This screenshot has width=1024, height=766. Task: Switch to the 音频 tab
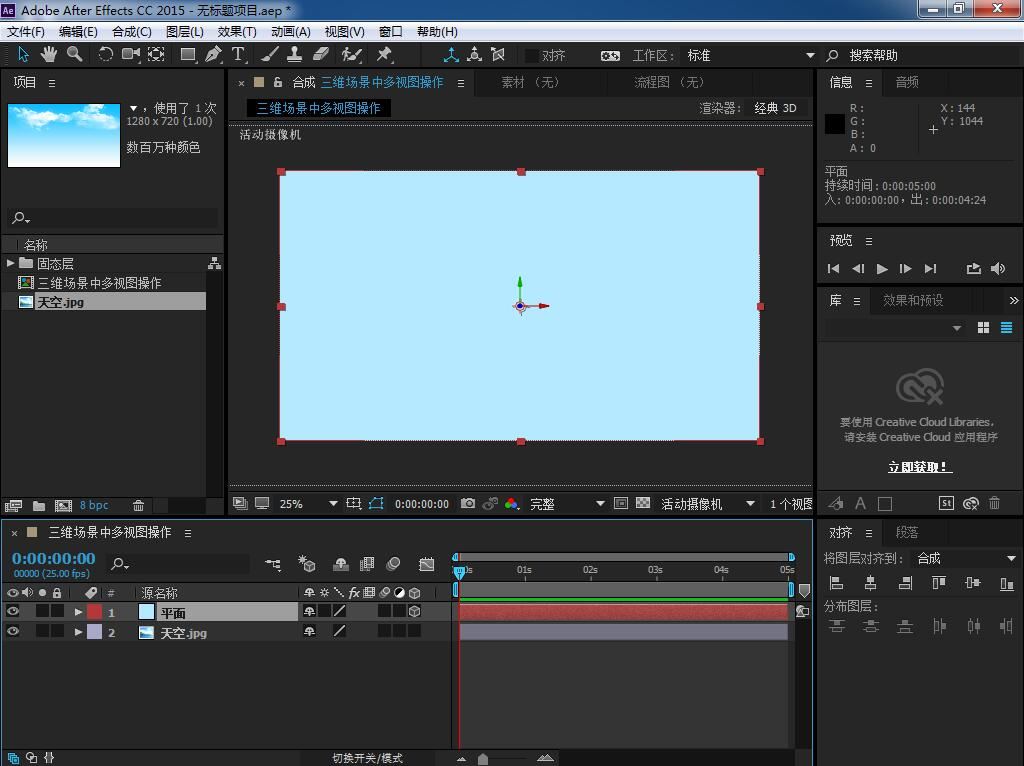(x=907, y=83)
